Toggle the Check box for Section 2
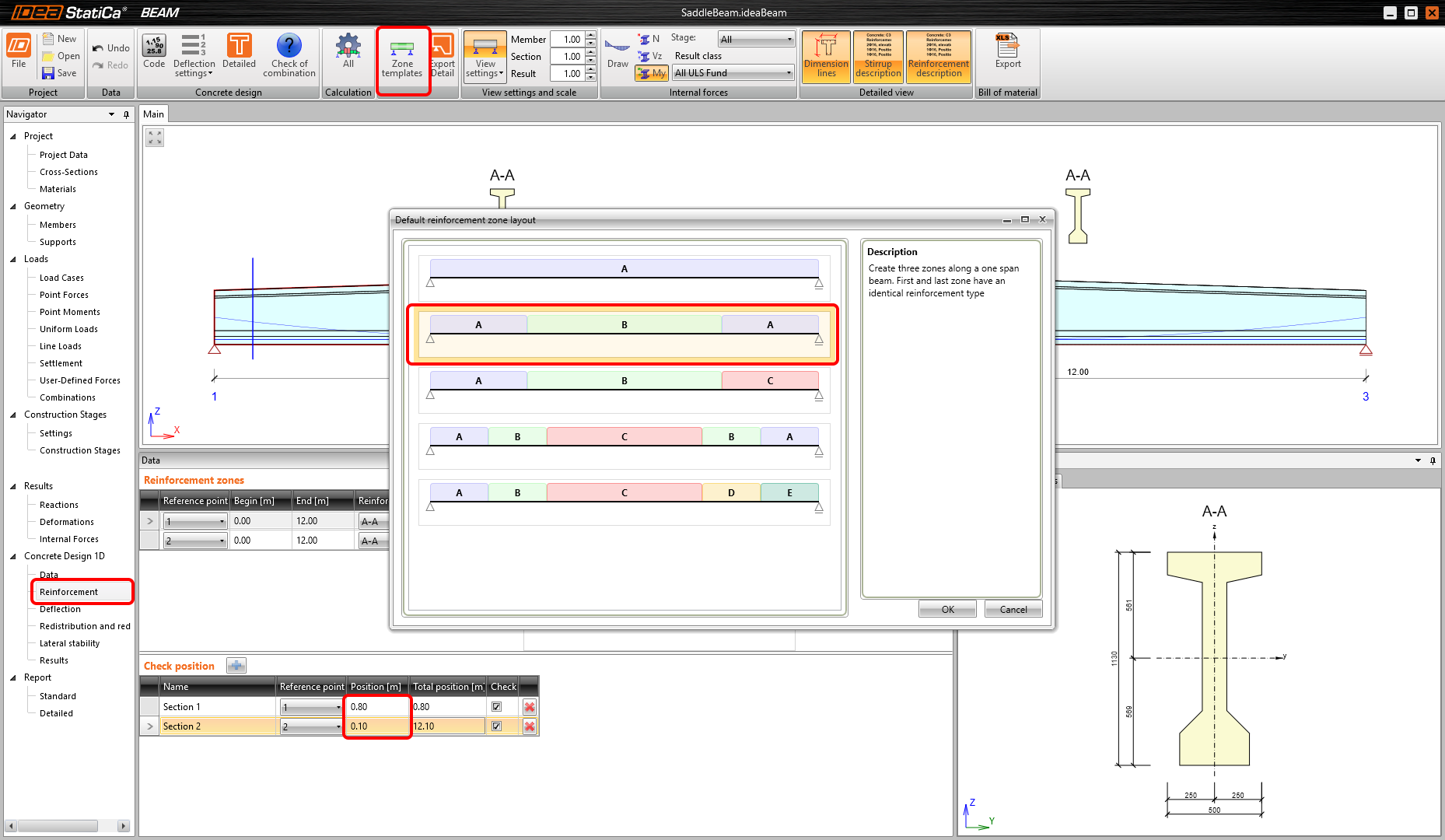 (x=496, y=726)
